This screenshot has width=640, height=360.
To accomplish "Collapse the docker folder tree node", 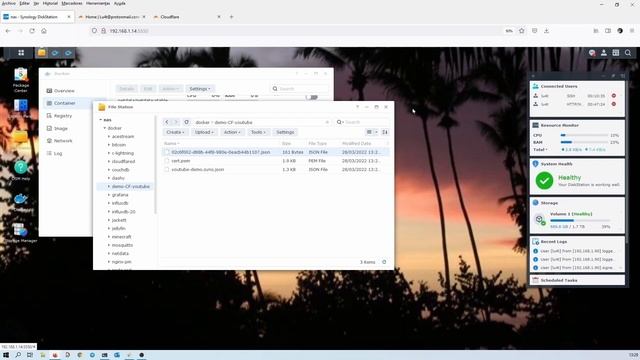I will 105,128.
